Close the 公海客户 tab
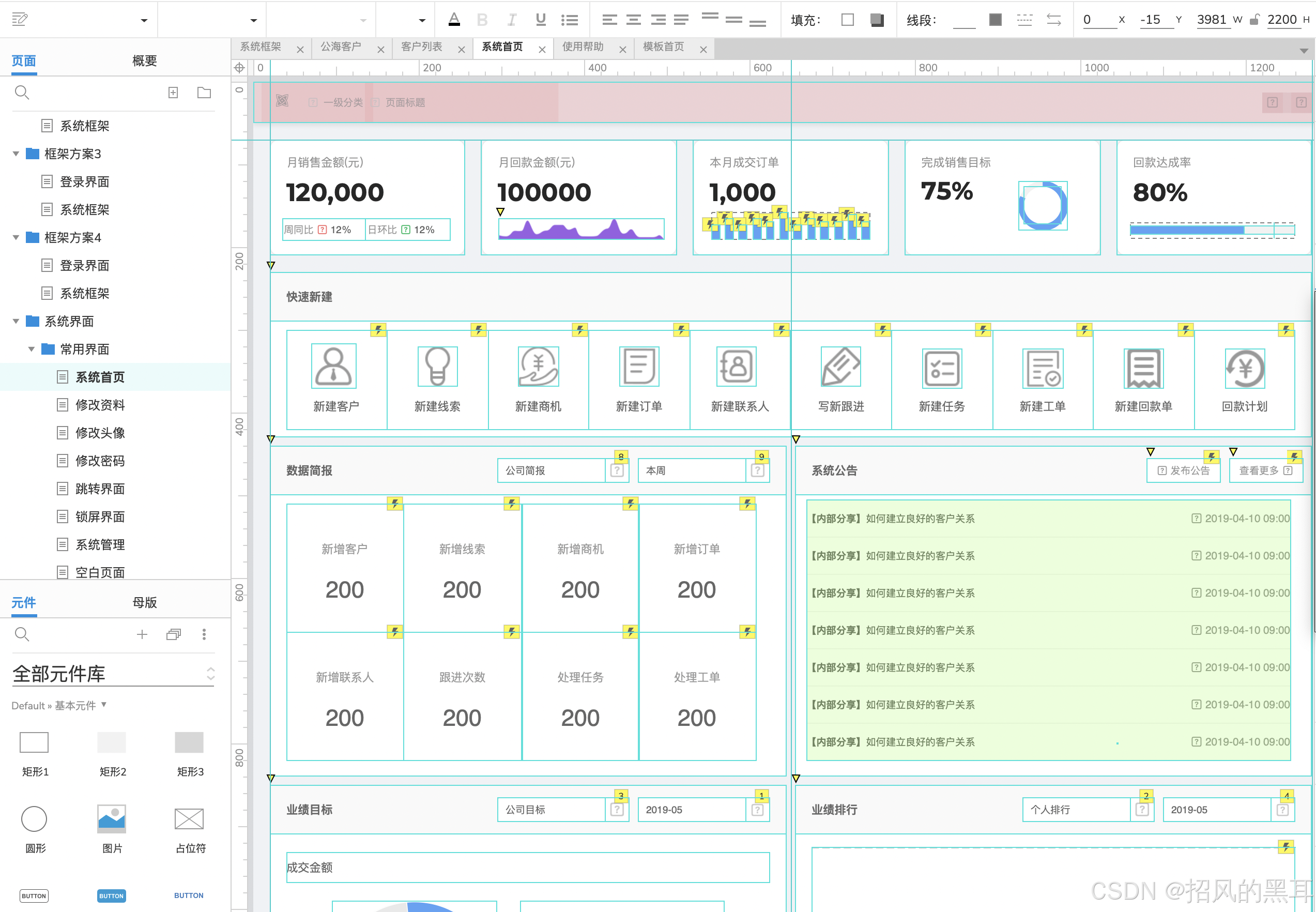Screen dimensions: 1316x912 pyautogui.click(x=381, y=50)
